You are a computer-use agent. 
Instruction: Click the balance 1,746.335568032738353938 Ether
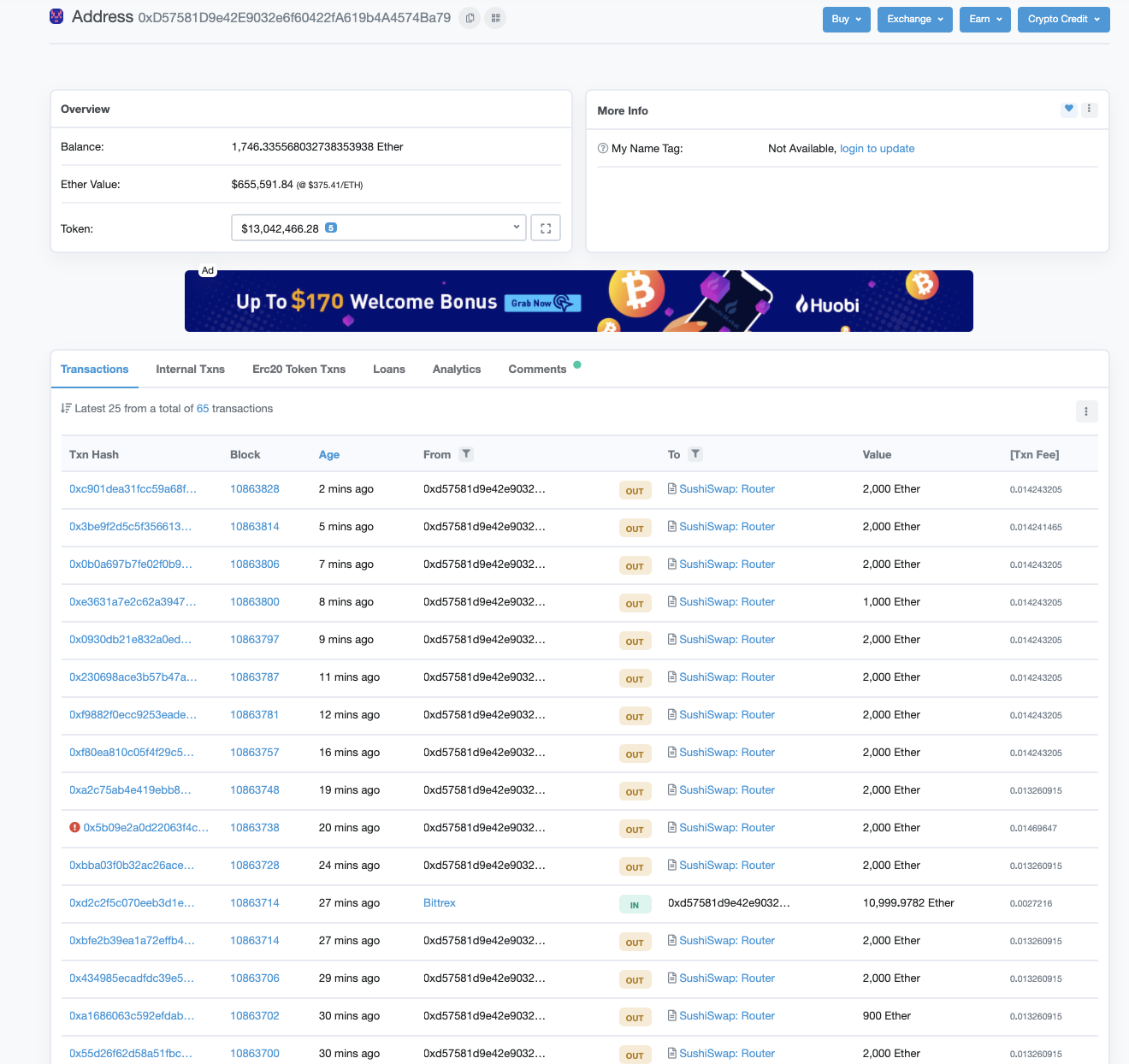[x=317, y=147]
